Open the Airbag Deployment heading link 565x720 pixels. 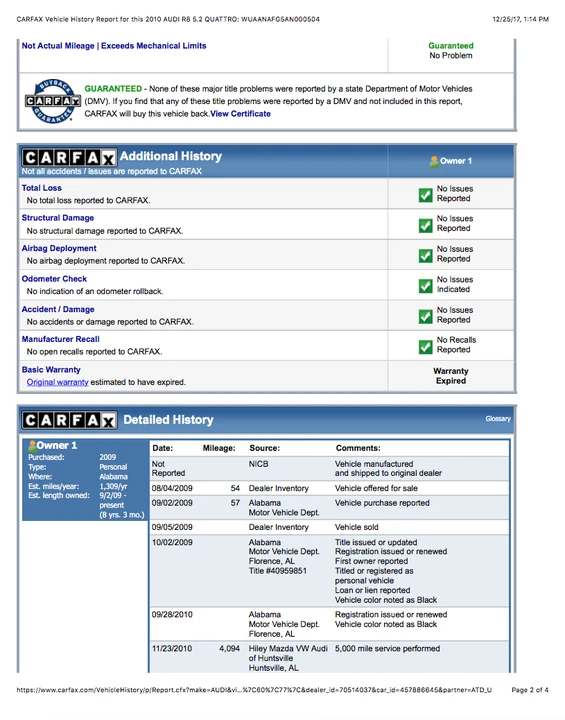[59, 248]
